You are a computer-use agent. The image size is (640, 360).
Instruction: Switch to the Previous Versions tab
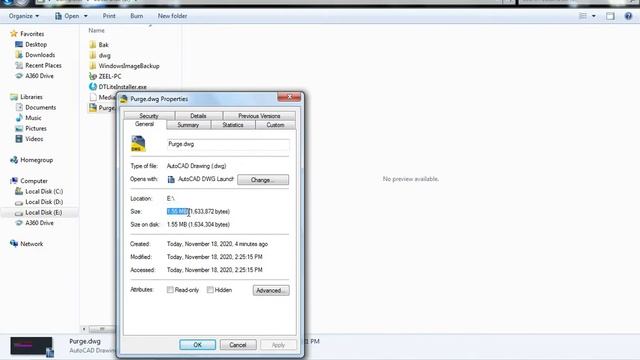pos(259,116)
